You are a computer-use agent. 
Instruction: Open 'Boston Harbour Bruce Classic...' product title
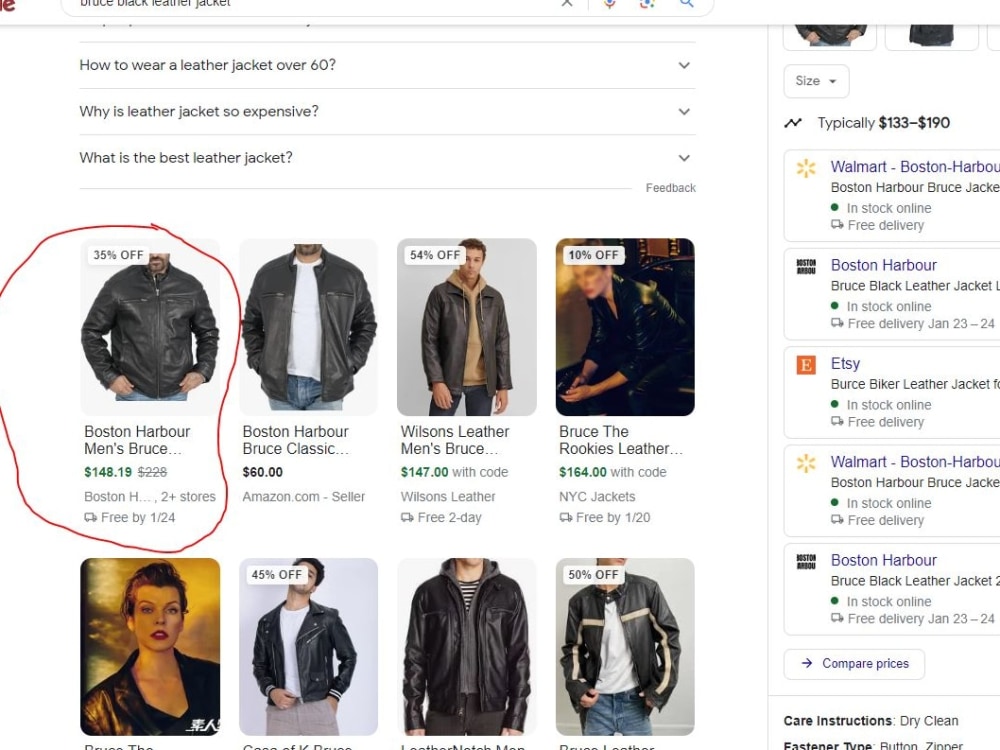296,440
